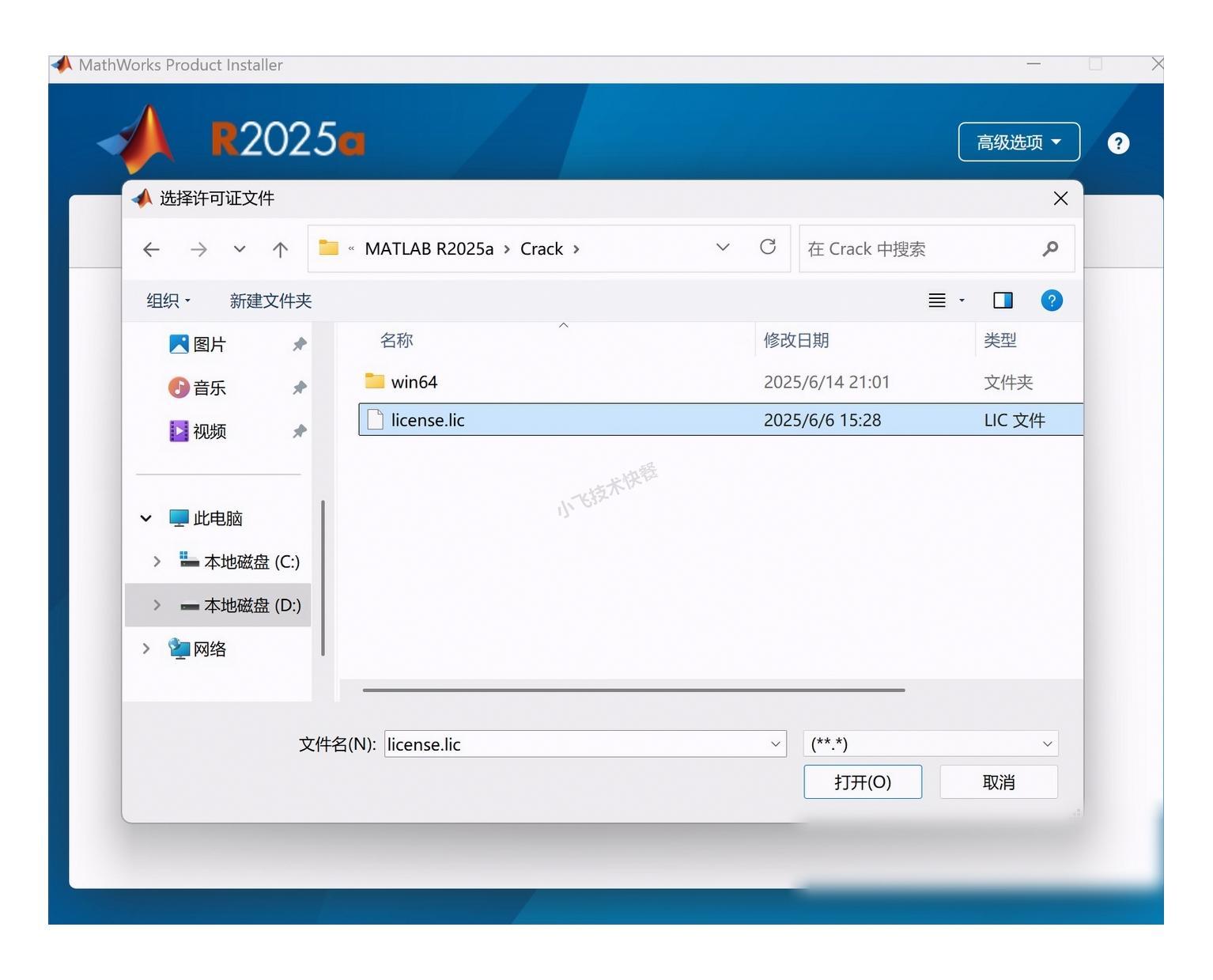1213x980 pixels.
Task: Click the license.lic file icon
Action: pos(375,420)
